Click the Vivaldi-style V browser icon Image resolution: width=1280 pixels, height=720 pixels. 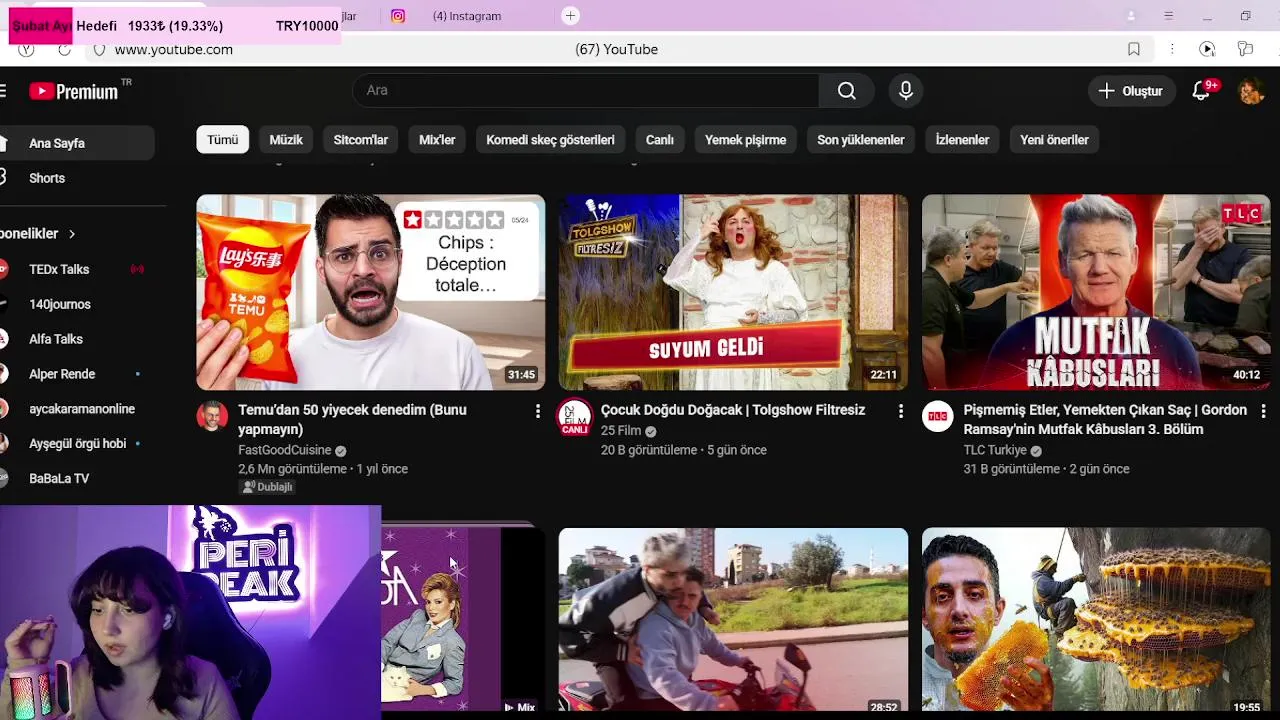coord(26,49)
